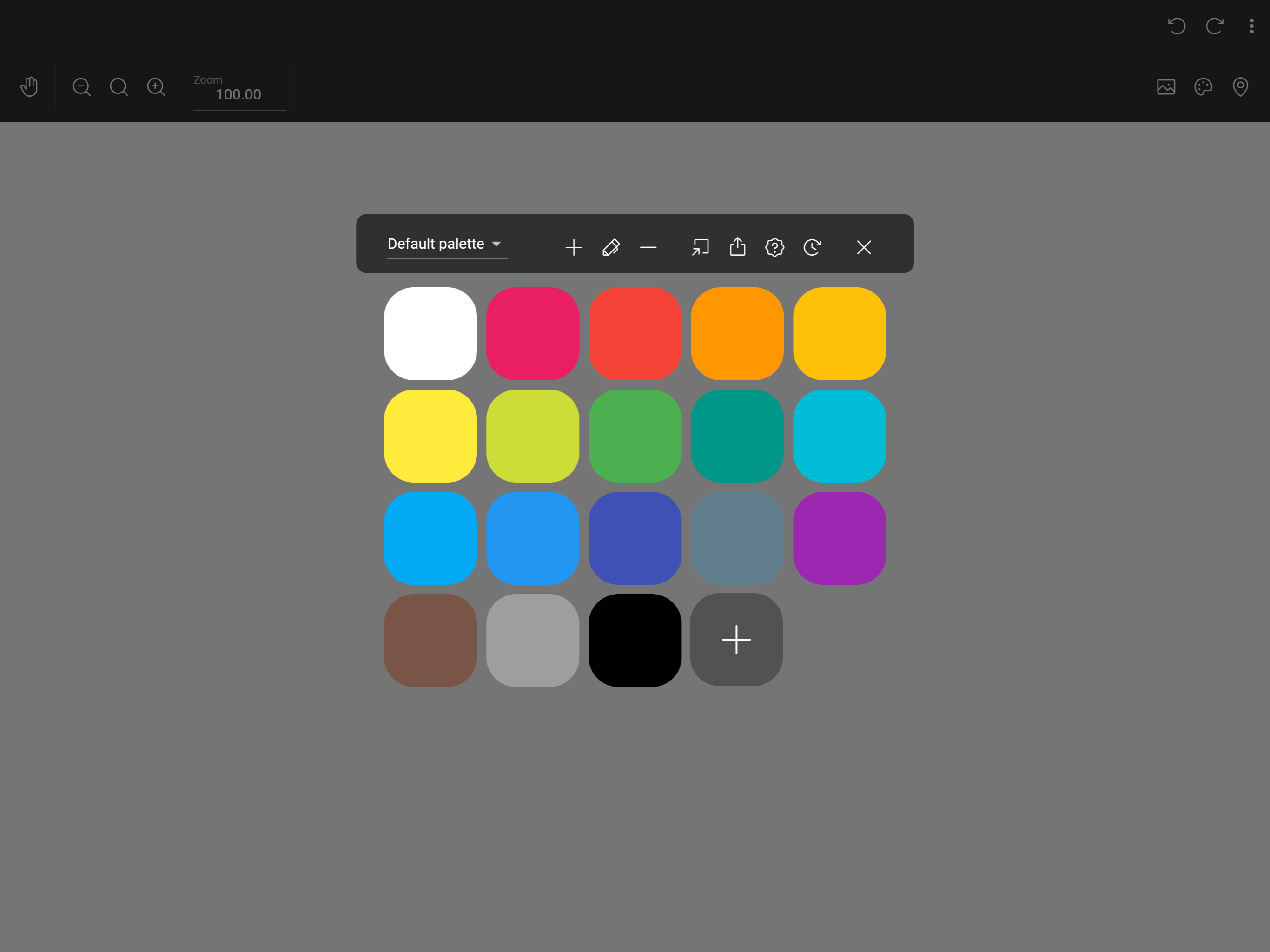Click the reset palette clock icon
The height and width of the screenshot is (952, 1270).
(812, 247)
